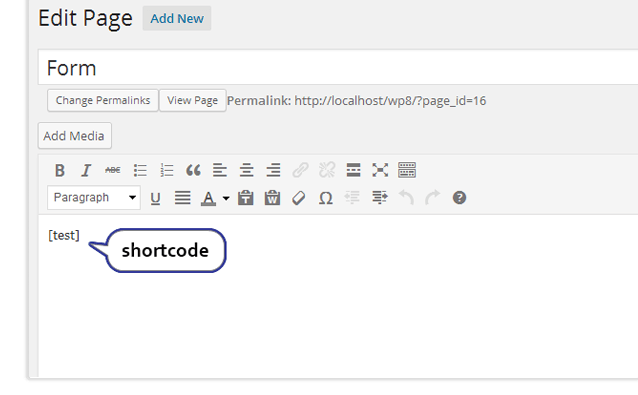Toggle italic formatting
The image size is (638, 395).
(x=86, y=170)
